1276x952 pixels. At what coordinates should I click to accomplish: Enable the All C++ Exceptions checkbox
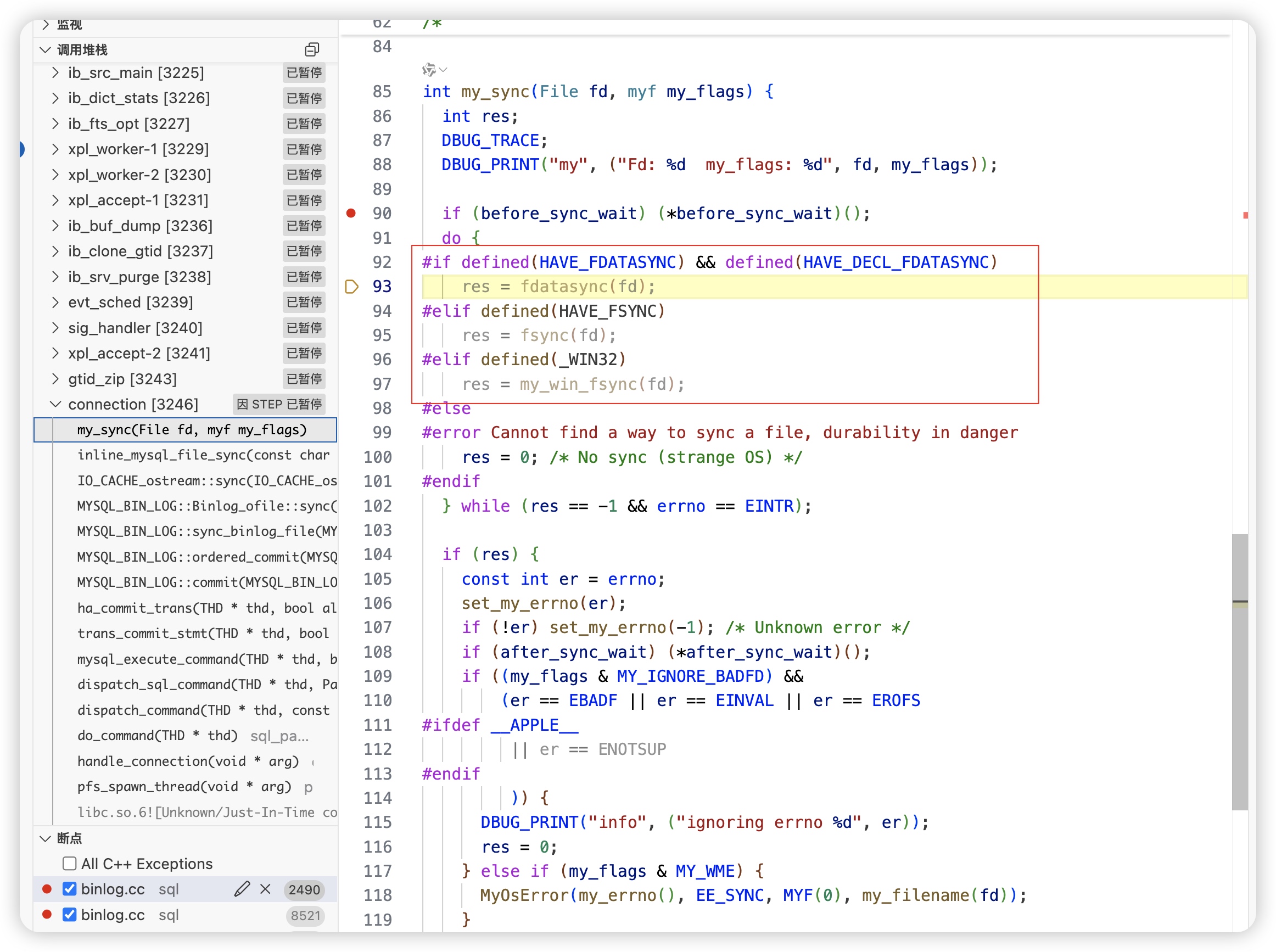[x=70, y=863]
